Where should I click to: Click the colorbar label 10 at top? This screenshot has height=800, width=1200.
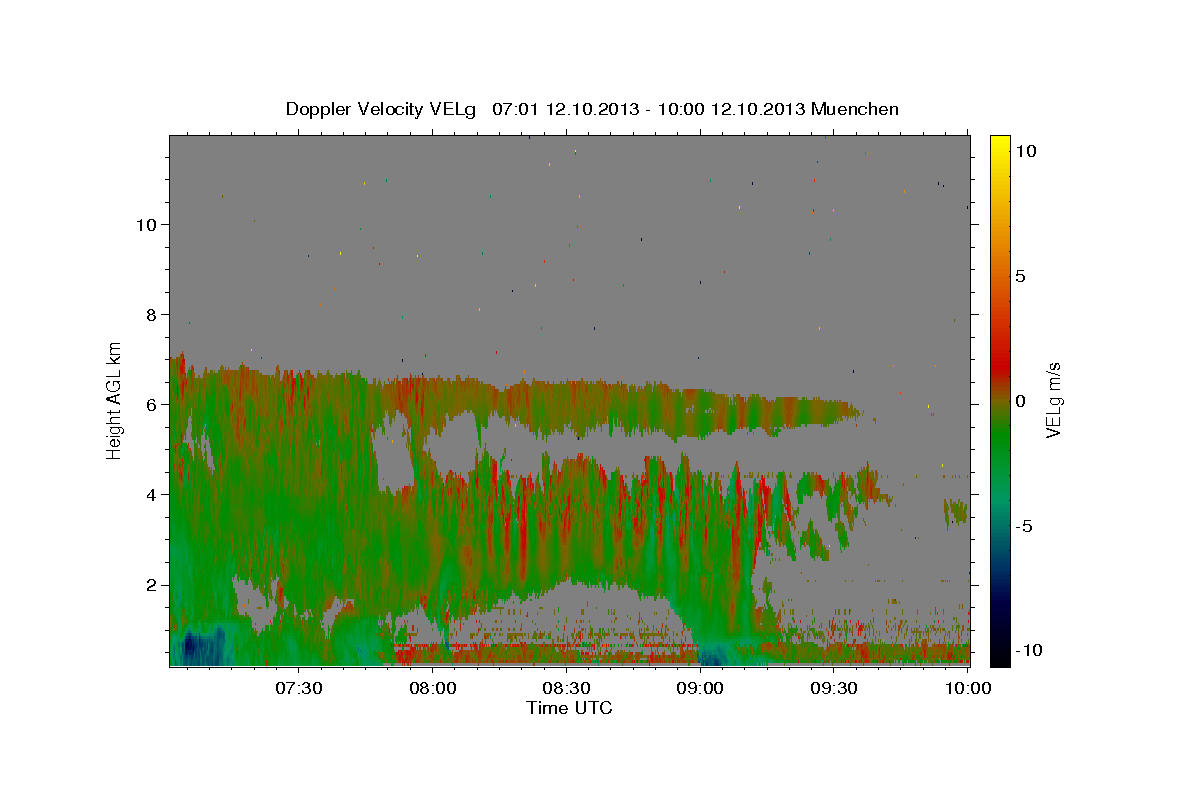coord(1027,150)
